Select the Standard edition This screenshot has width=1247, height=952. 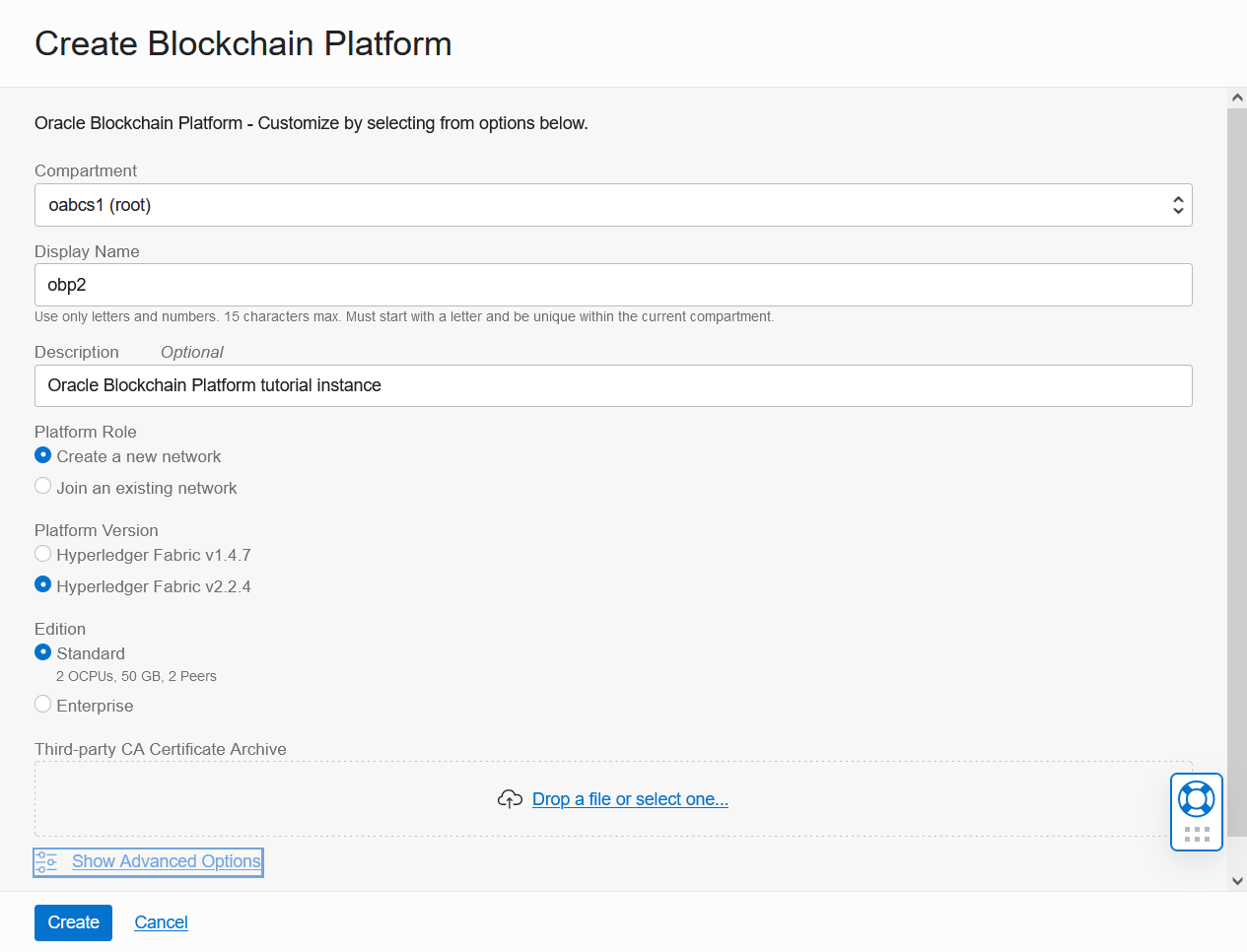point(42,651)
